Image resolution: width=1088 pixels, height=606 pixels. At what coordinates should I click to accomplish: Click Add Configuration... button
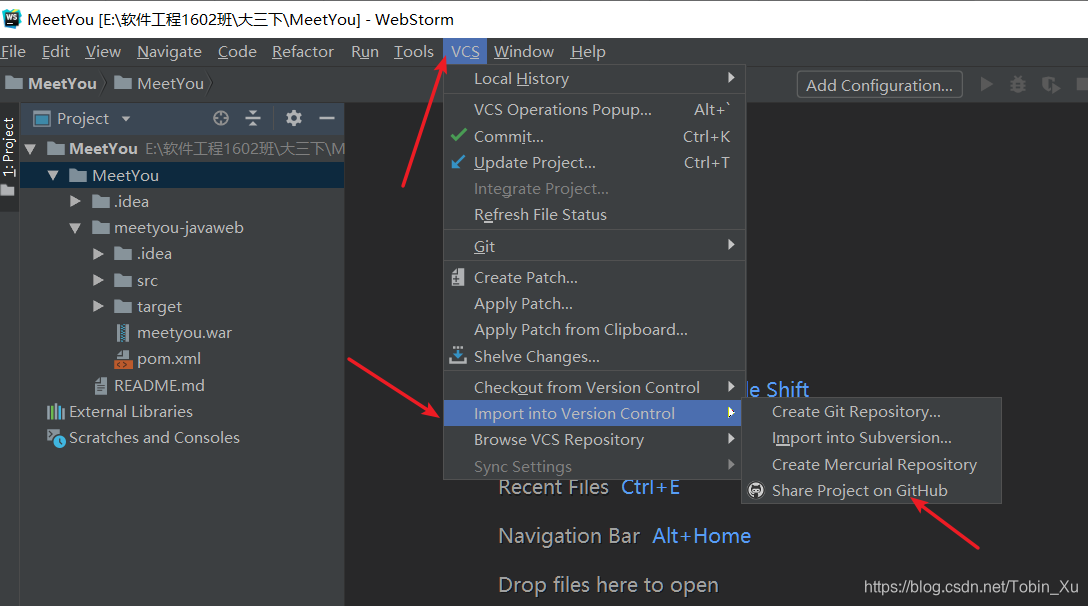[x=879, y=85]
